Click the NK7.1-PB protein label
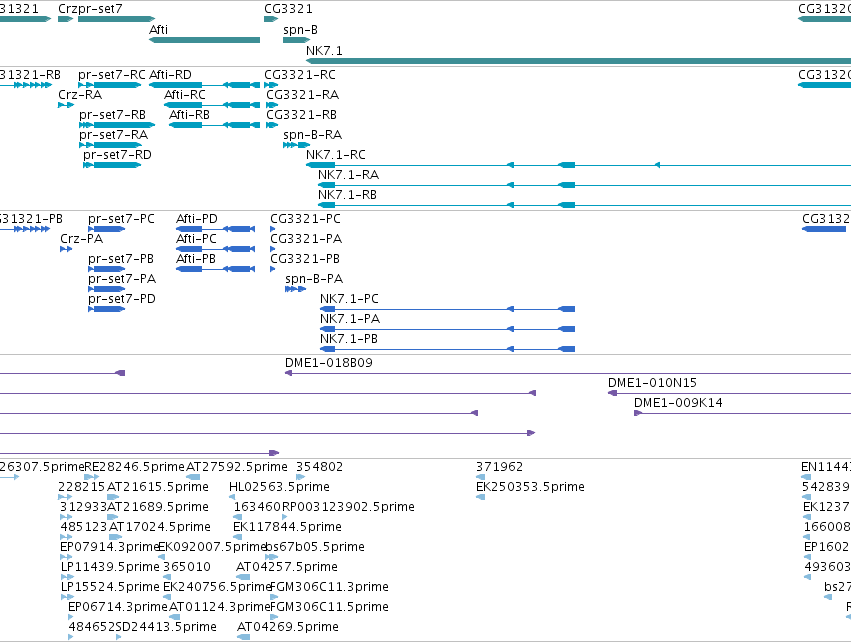The height and width of the screenshot is (642, 851). [x=349, y=339]
